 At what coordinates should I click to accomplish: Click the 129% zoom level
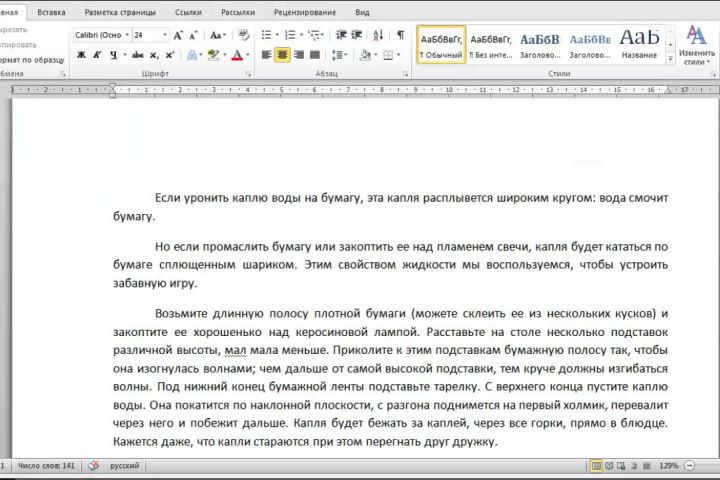pos(669,466)
